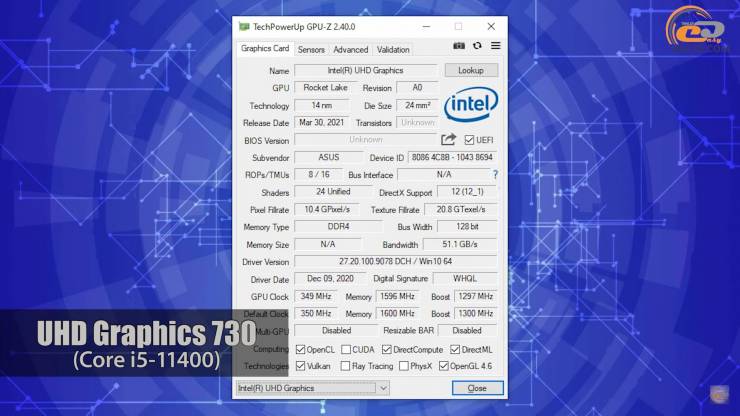Click the GPU Clock 349 MHz value
The width and height of the screenshot is (740, 416).
pos(316,297)
